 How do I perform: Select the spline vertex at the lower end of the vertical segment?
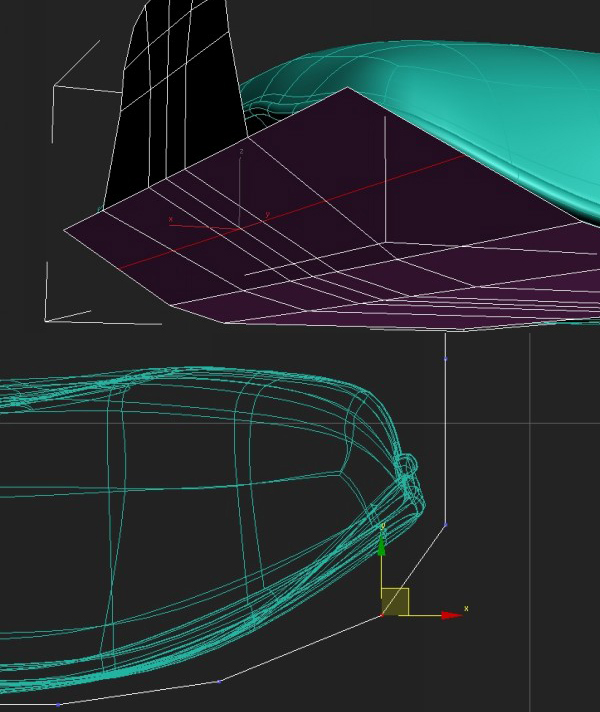(446, 525)
